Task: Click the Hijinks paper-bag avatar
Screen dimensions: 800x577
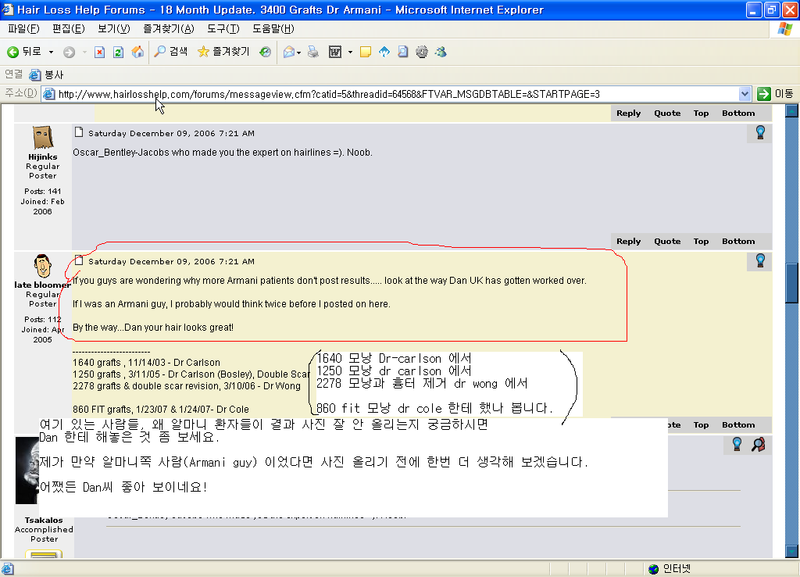Action: click(43, 137)
